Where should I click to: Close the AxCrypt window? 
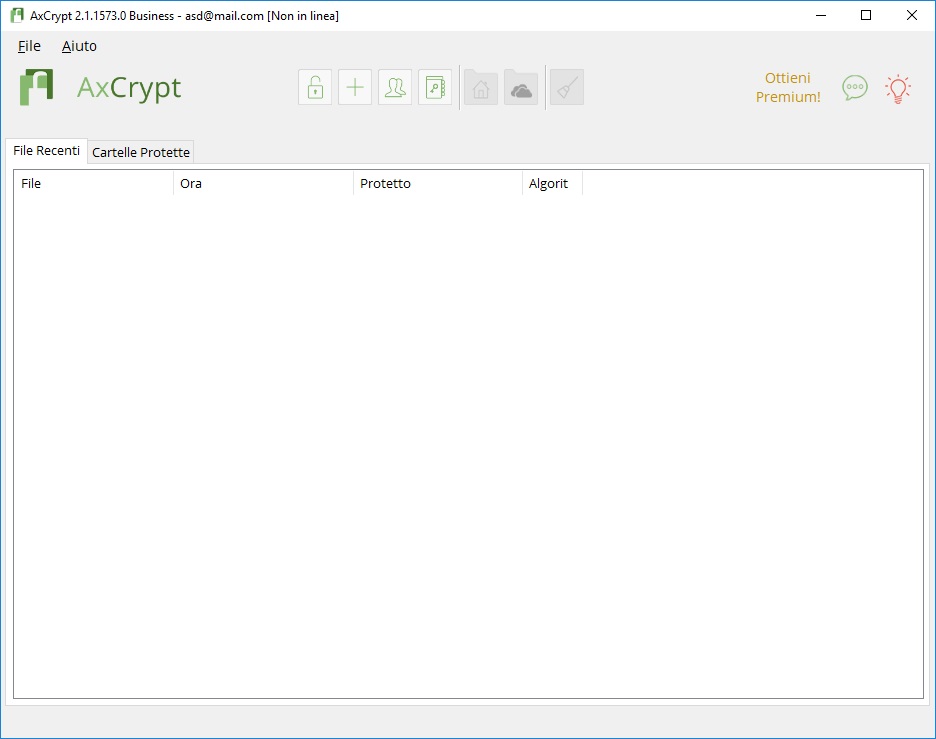coord(912,16)
